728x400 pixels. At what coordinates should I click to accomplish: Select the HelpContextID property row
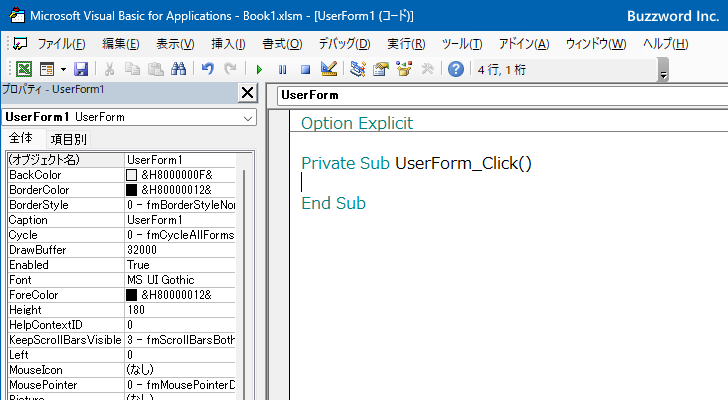(x=122, y=325)
